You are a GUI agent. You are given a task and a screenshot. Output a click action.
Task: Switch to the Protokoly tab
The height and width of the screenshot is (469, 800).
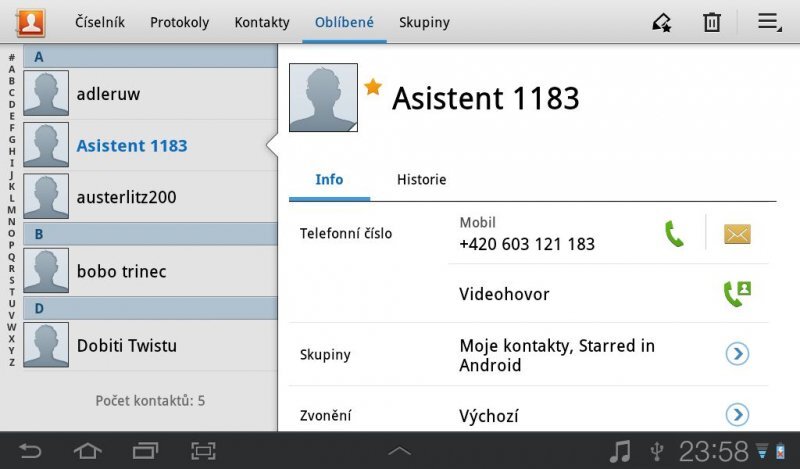[x=180, y=22]
